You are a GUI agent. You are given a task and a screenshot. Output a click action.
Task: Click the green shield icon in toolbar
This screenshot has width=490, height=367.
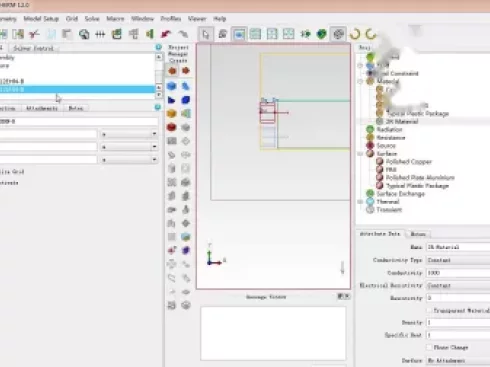point(321,34)
